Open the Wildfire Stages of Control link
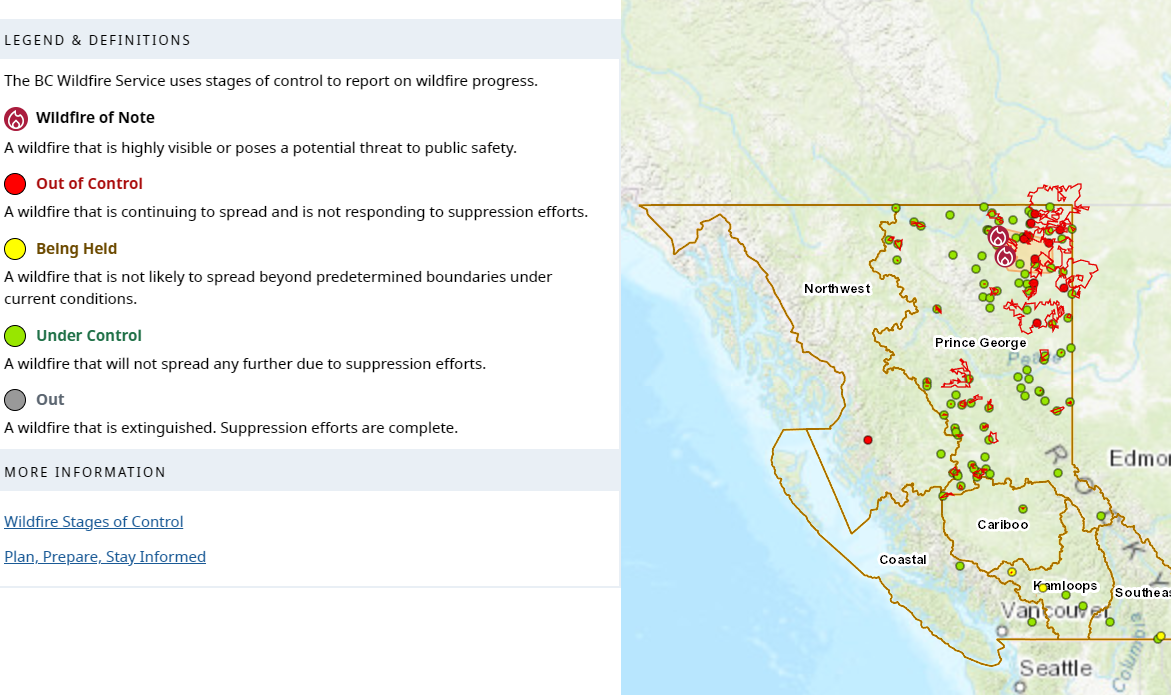1171x695 pixels. coord(94,522)
